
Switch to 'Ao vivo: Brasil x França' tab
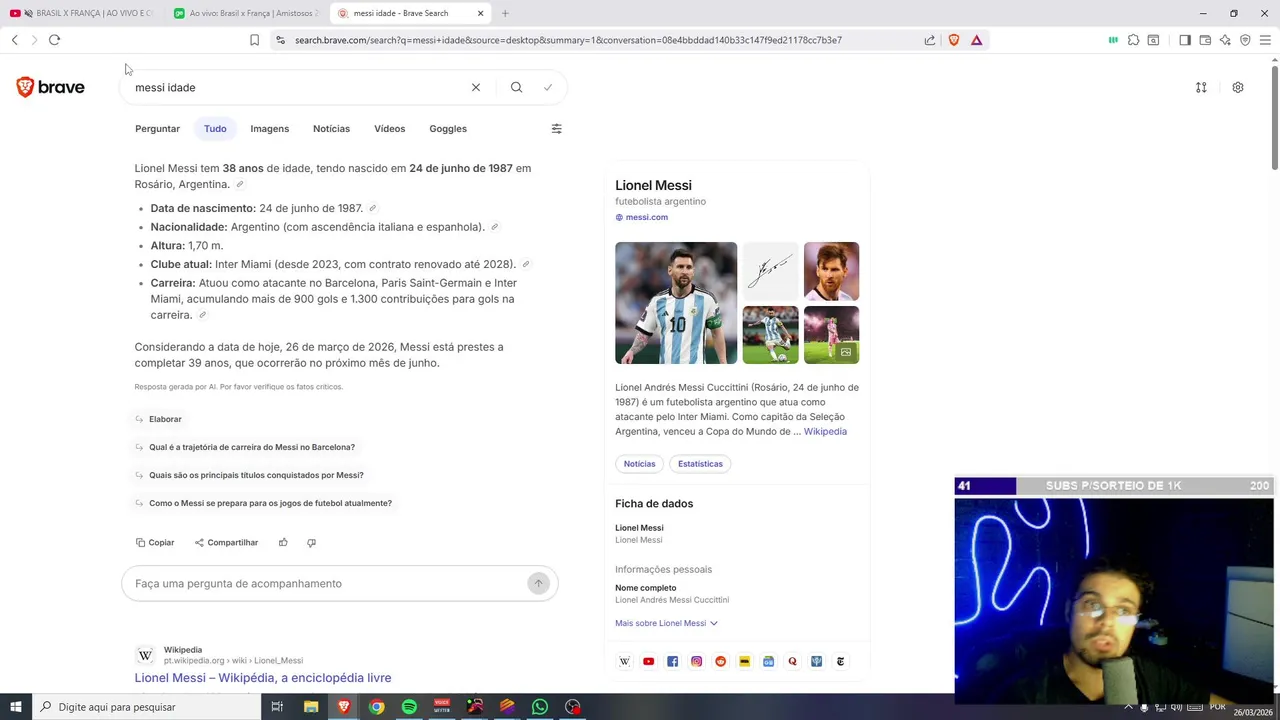pos(248,13)
